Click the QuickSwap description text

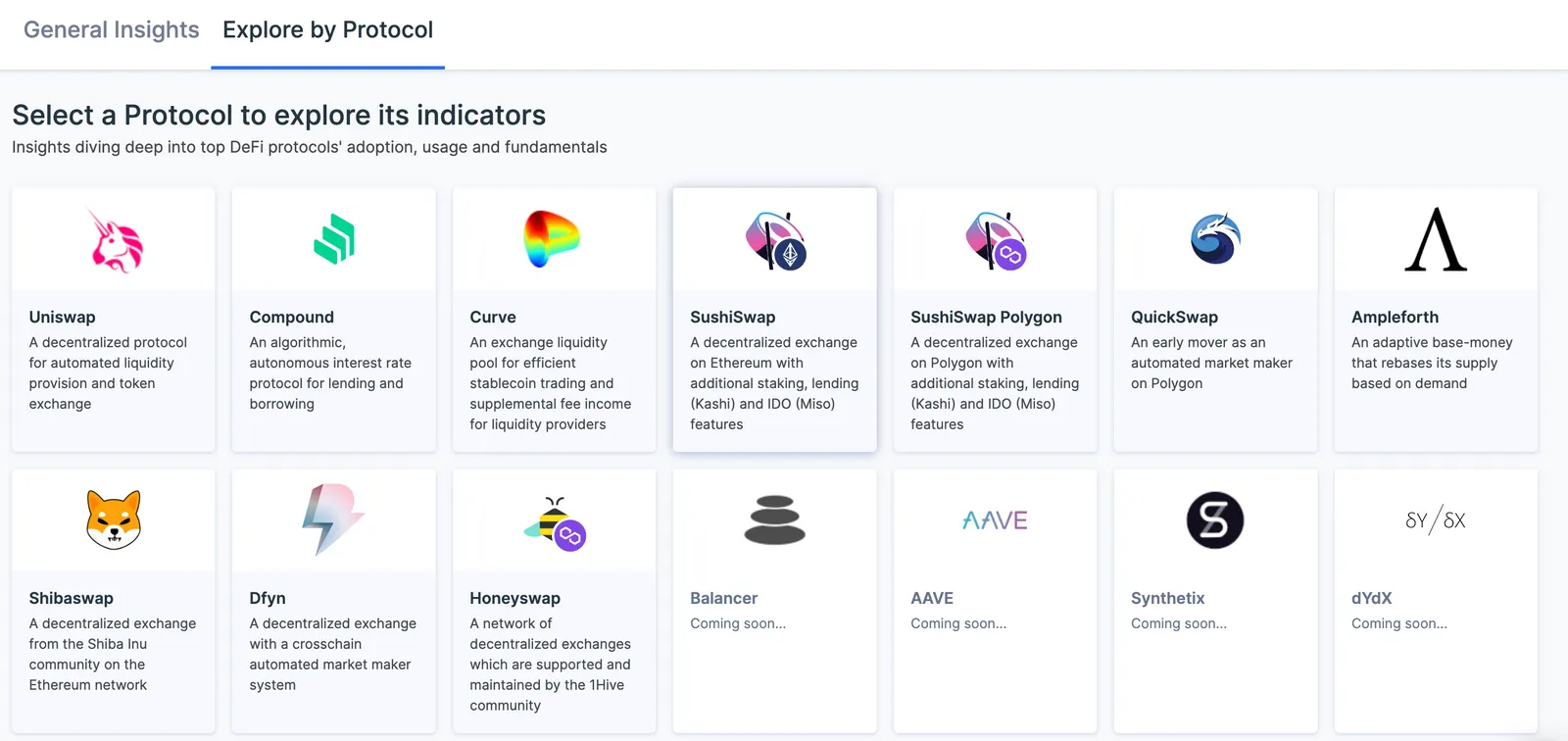[1211, 363]
